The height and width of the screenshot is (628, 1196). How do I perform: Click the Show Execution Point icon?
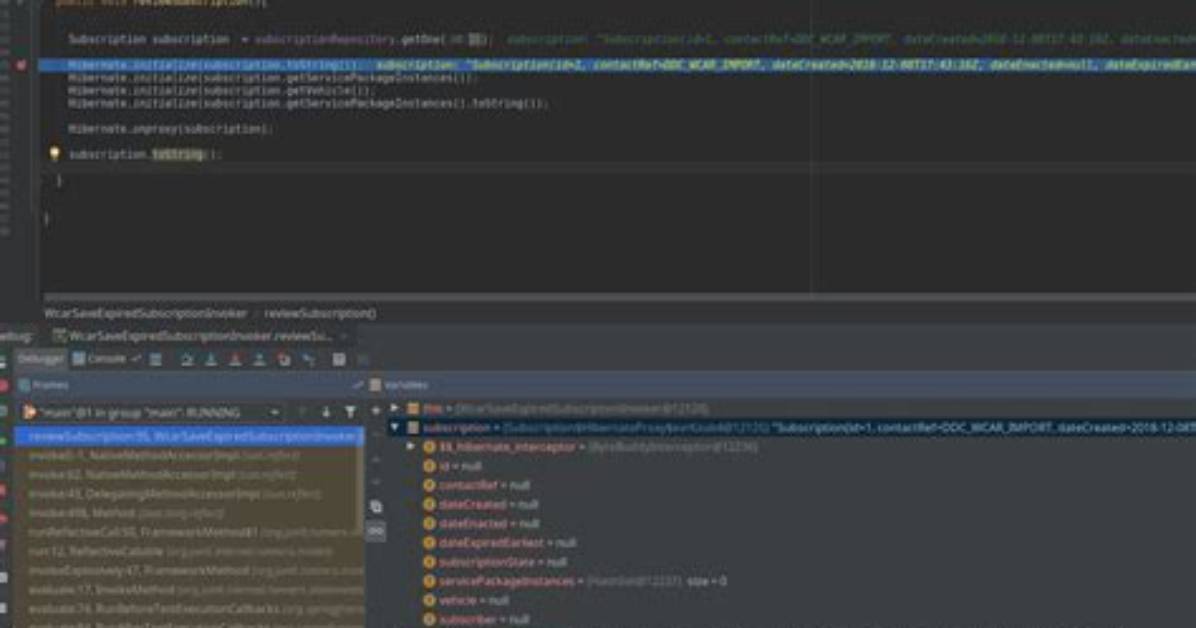pos(156,359)
